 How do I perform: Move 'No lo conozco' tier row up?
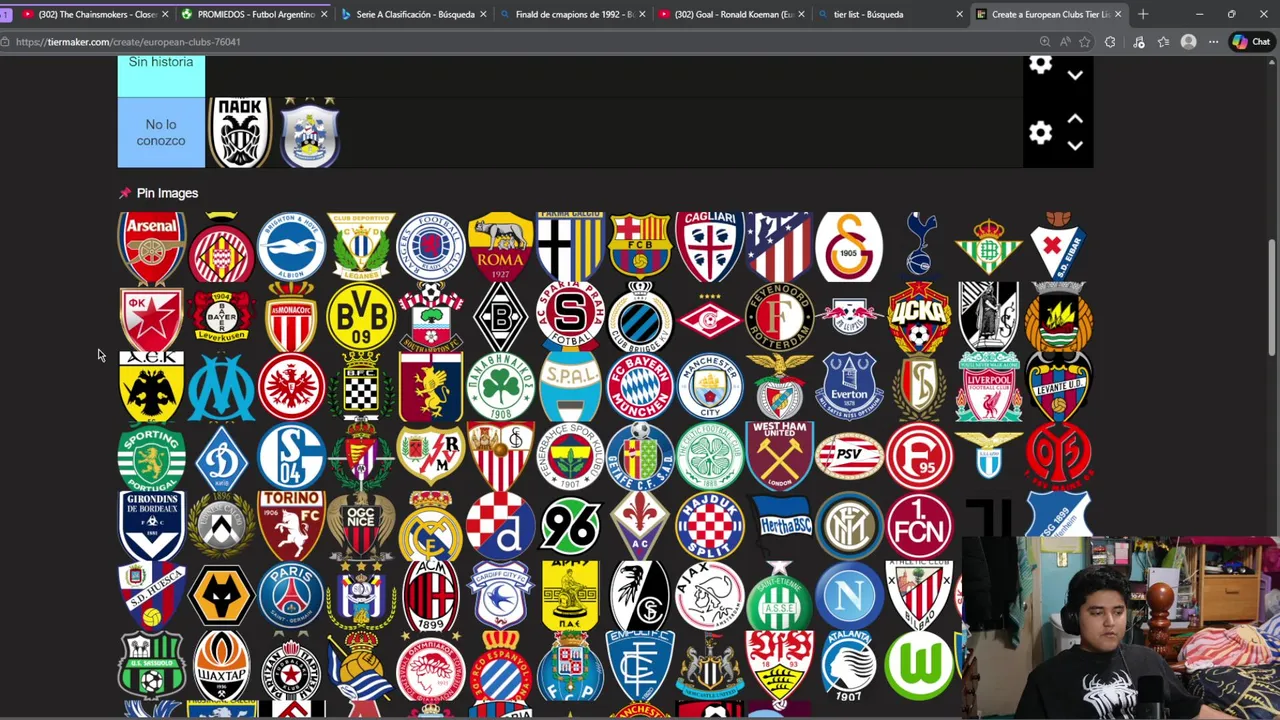pos(1075,119)
